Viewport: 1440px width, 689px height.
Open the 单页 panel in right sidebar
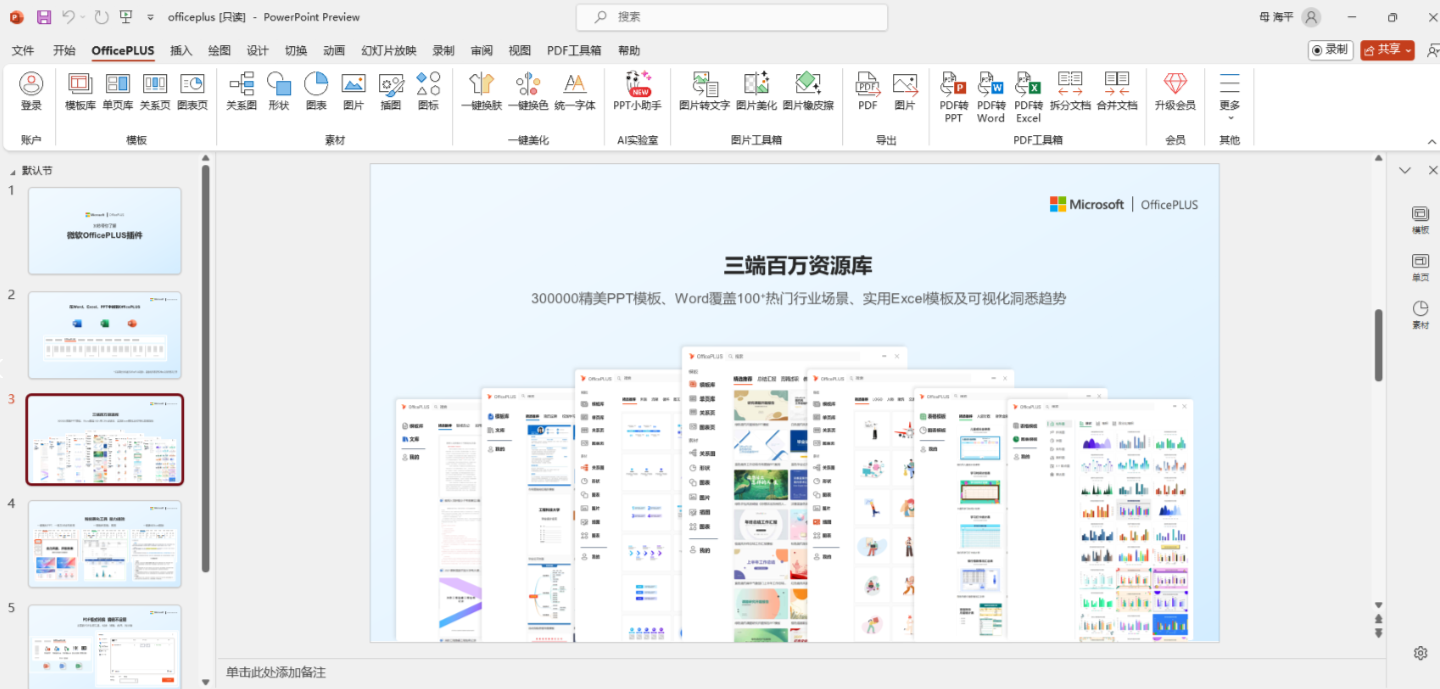coord(1420,268)
